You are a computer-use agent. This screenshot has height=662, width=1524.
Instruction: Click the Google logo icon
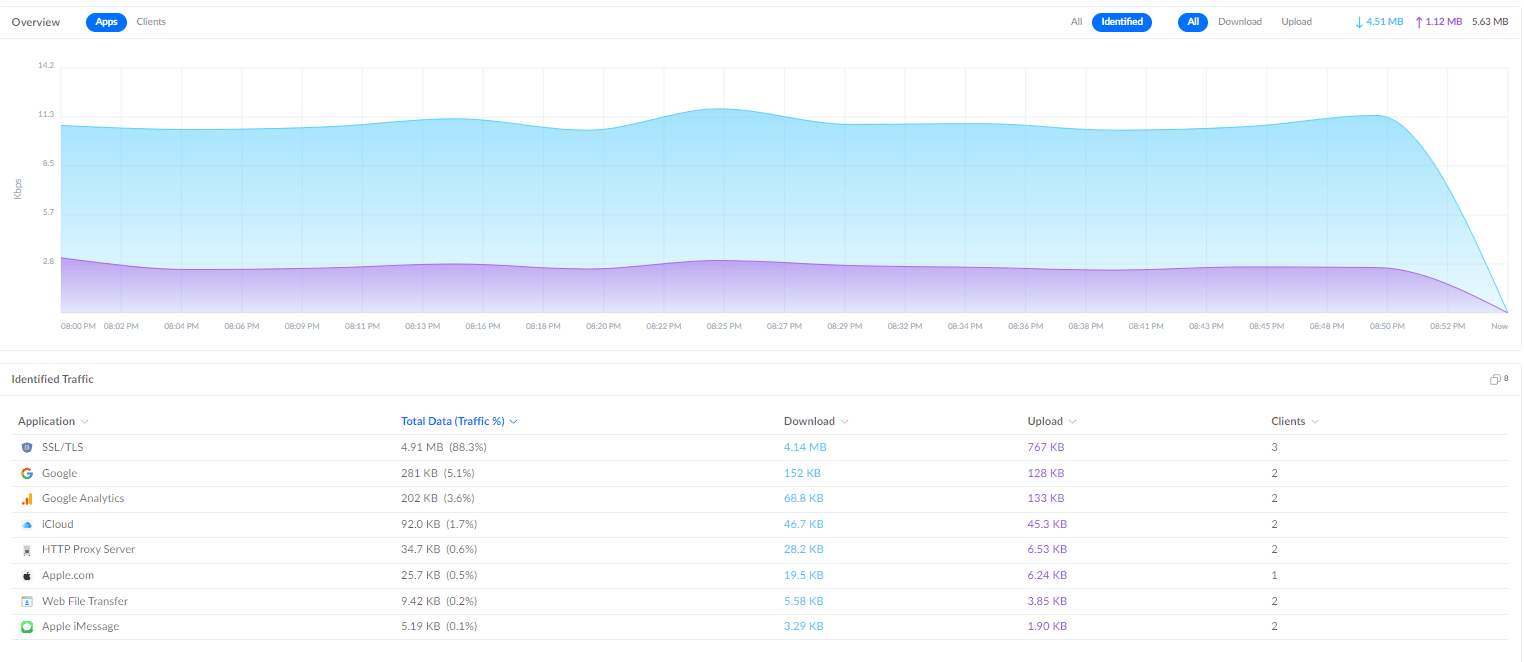[x=27, y=473]
